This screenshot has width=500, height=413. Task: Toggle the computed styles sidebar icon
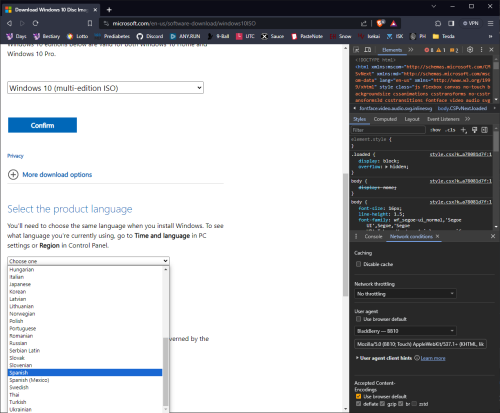point(485,130)
